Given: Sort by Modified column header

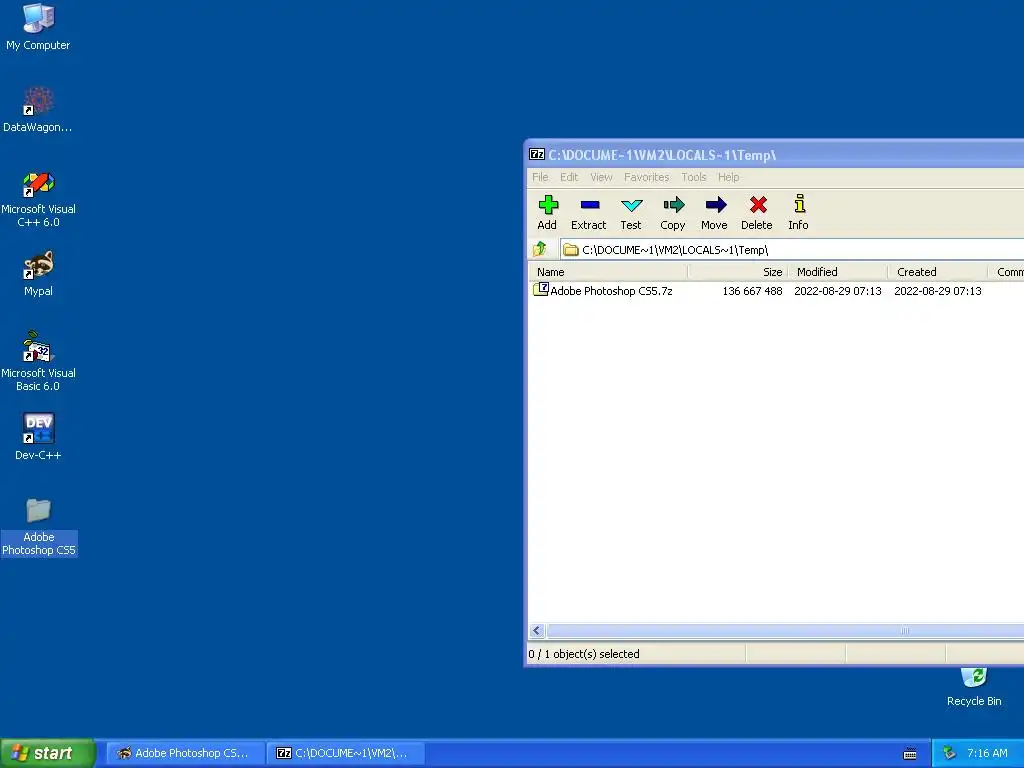Looking at the screenshot, I should (839, 272).
